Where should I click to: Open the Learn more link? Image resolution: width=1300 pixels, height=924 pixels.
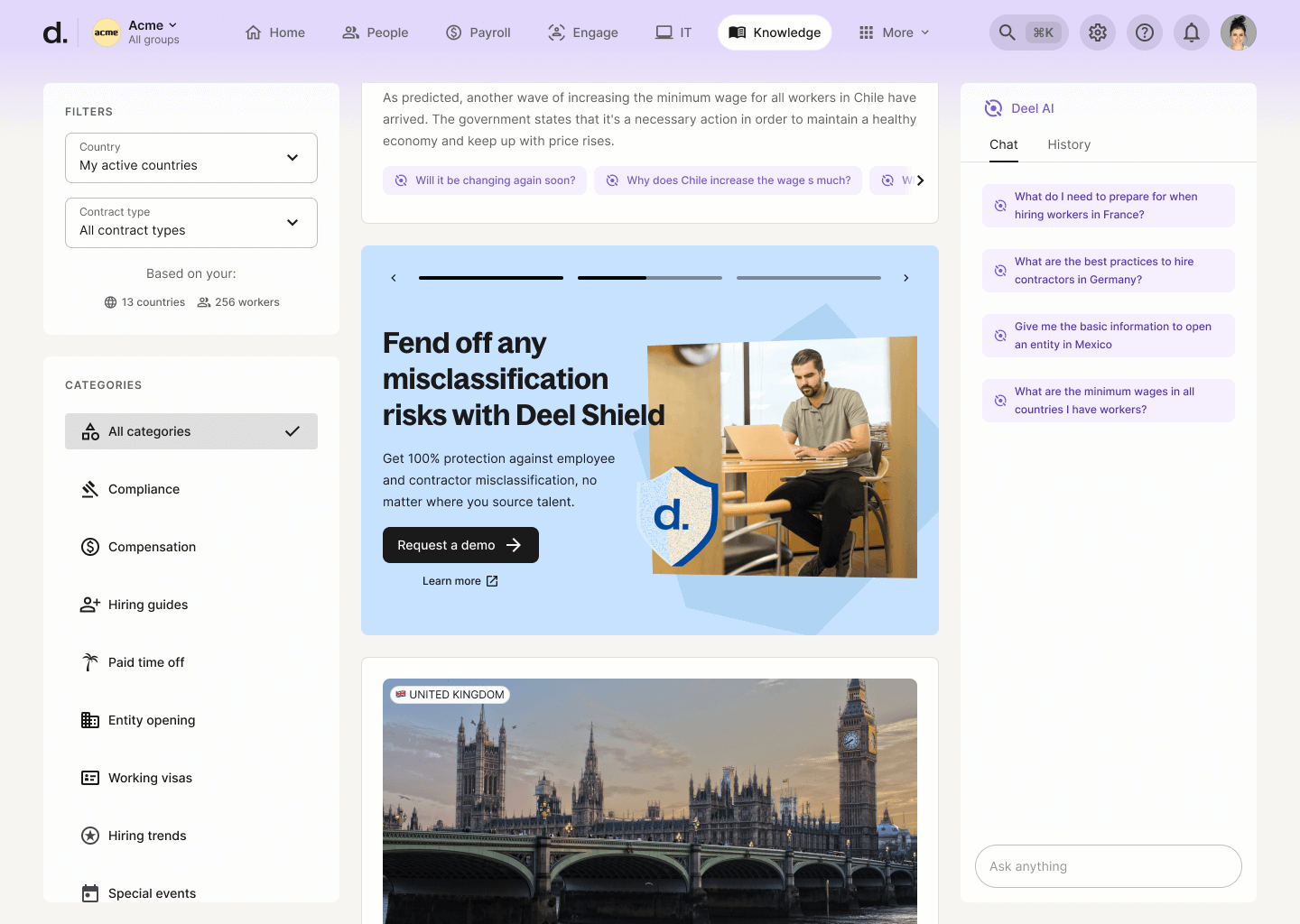[x=460, y=580]
